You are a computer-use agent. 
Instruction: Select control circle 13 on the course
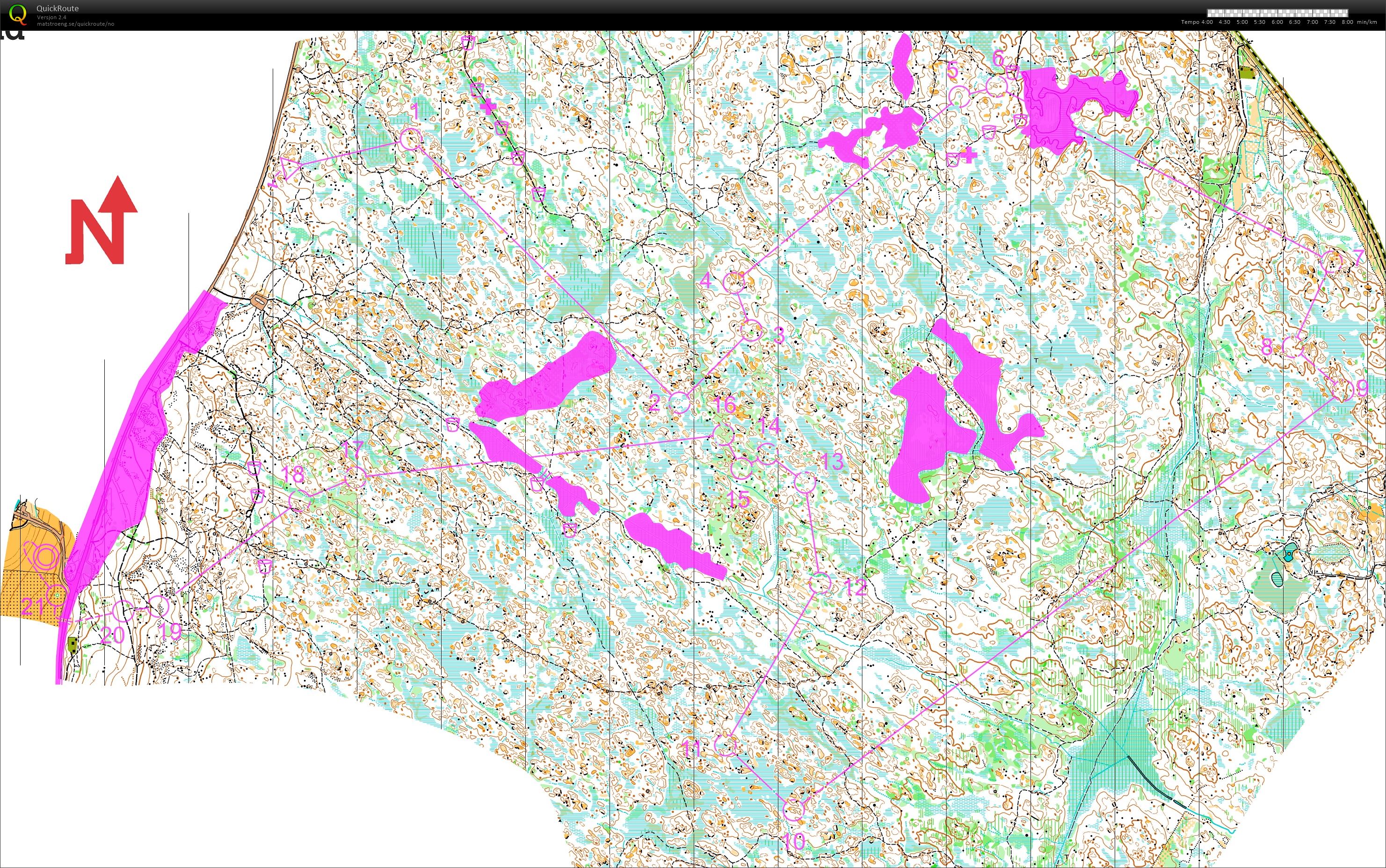point(805,482)
